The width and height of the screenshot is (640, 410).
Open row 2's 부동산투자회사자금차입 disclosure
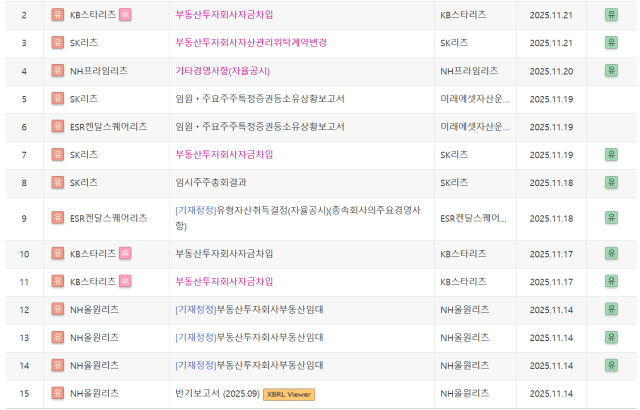pyautogui.click(x=224, y=15)
